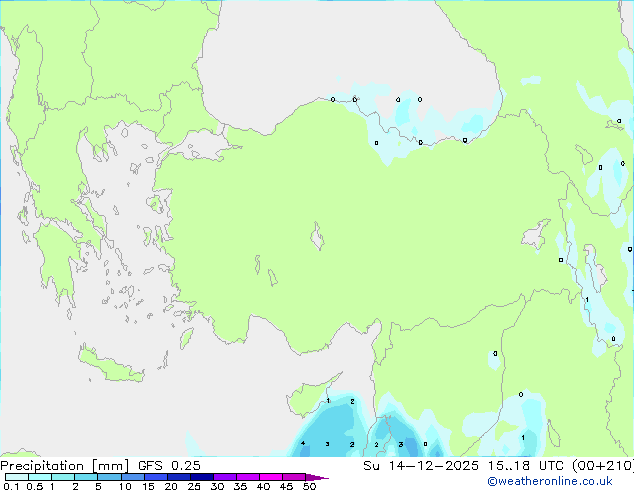Click the above-50 mm arrow tip of legend

(x=317, y=477)
